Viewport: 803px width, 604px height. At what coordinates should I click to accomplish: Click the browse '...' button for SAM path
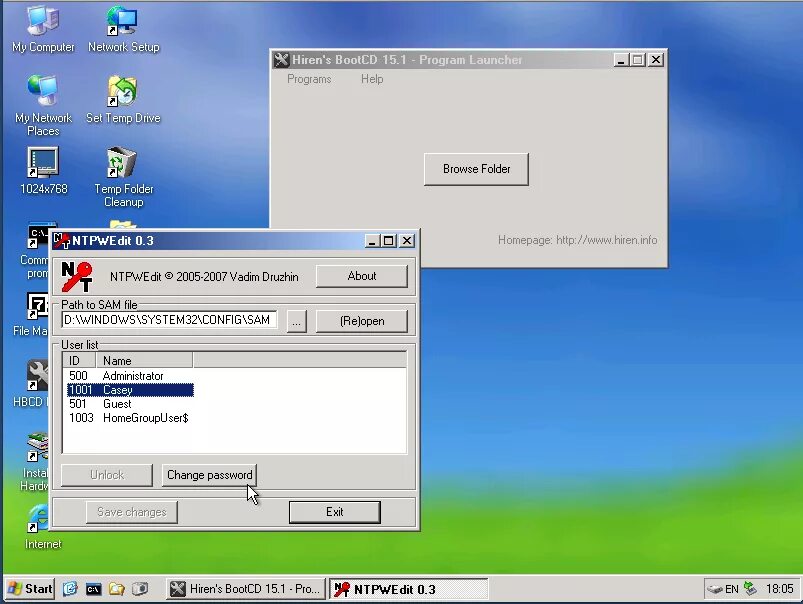pos(297,321)
